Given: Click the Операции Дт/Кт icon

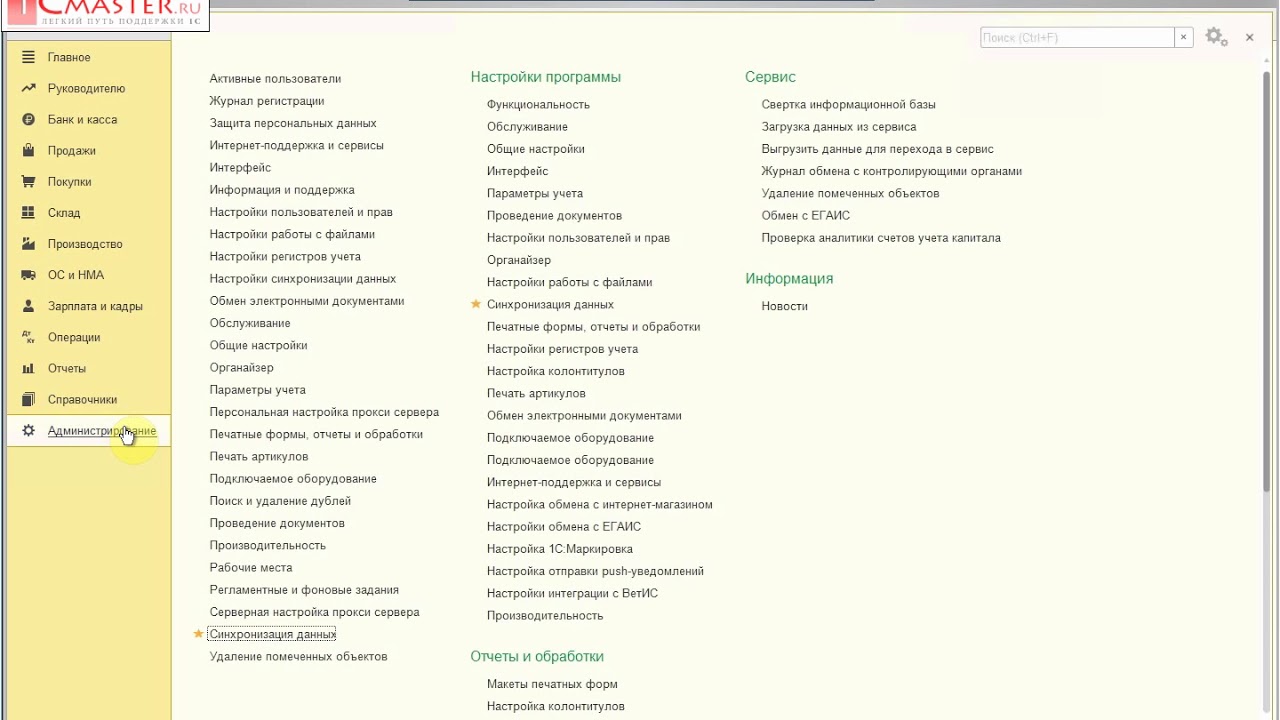Looking at the screenshot, I should 28,337.
